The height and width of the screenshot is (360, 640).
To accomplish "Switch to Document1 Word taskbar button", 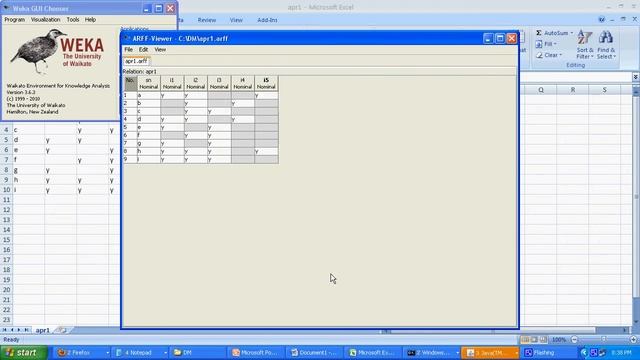I will [314, 353].
